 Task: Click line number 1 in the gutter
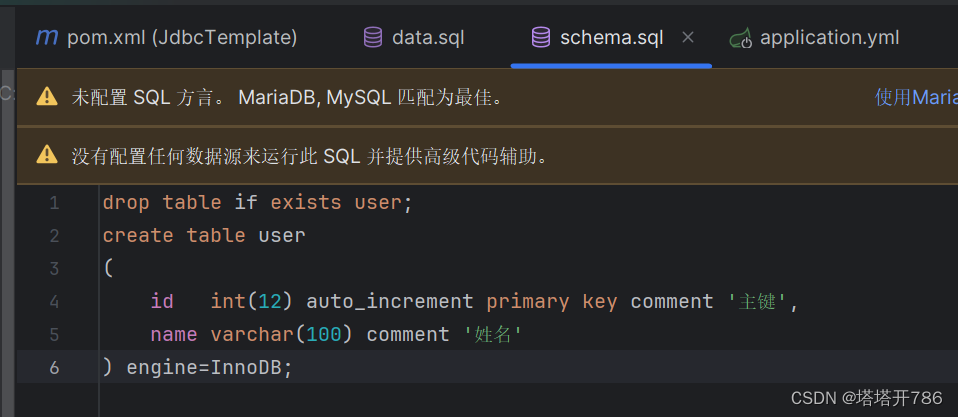point(54,203)
